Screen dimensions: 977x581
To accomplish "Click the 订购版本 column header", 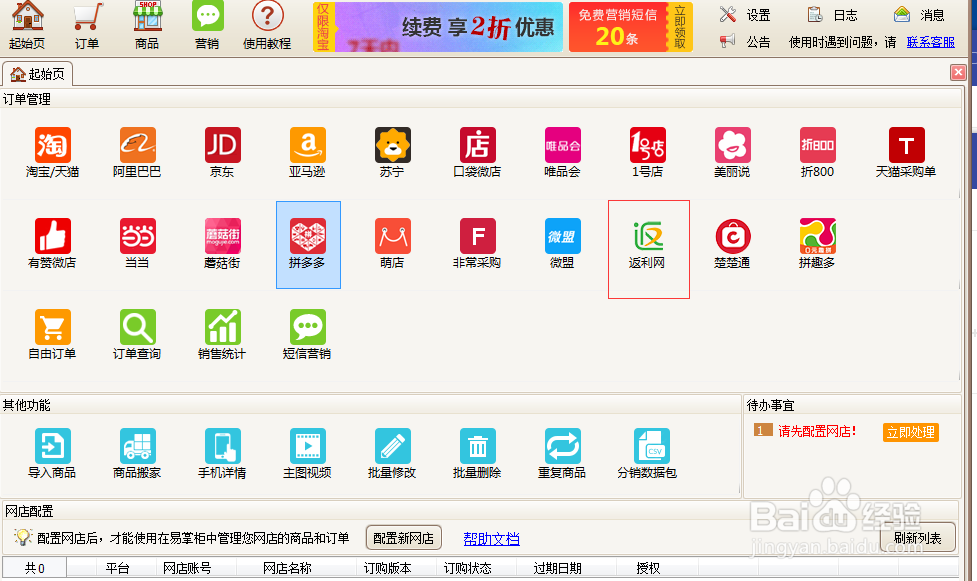I will (388, 568).
